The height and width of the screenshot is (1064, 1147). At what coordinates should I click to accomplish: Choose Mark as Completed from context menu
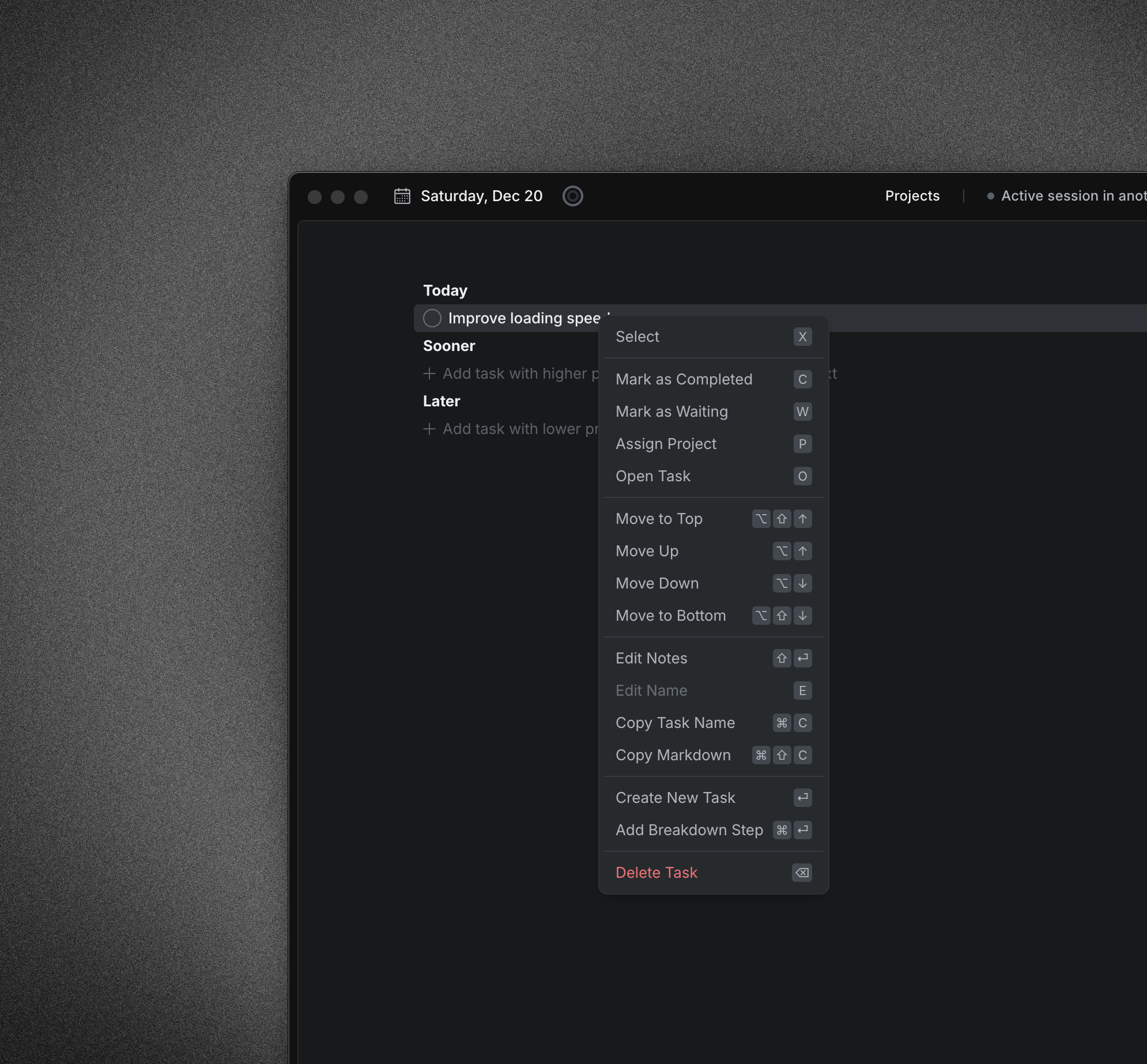[x=684, y=379]
